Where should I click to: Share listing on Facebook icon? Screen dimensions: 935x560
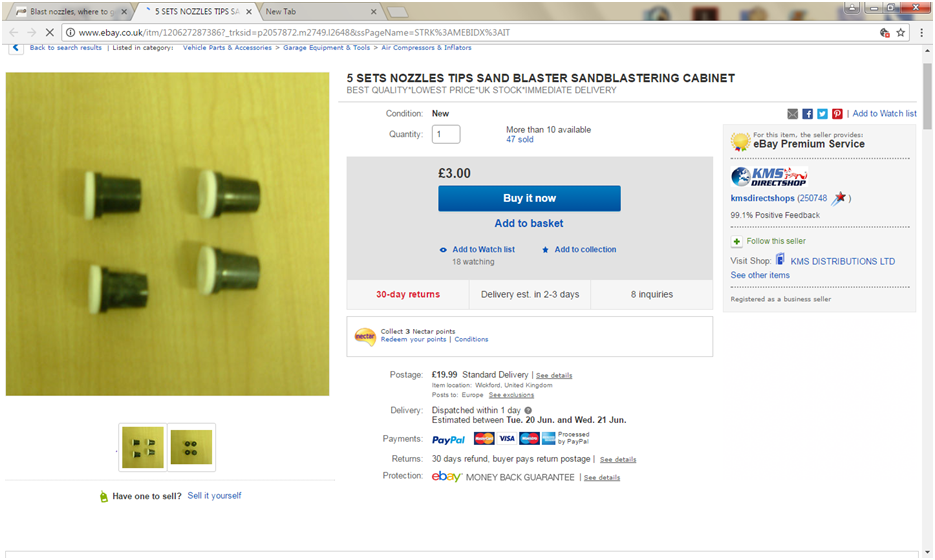[x=807, y=114]
